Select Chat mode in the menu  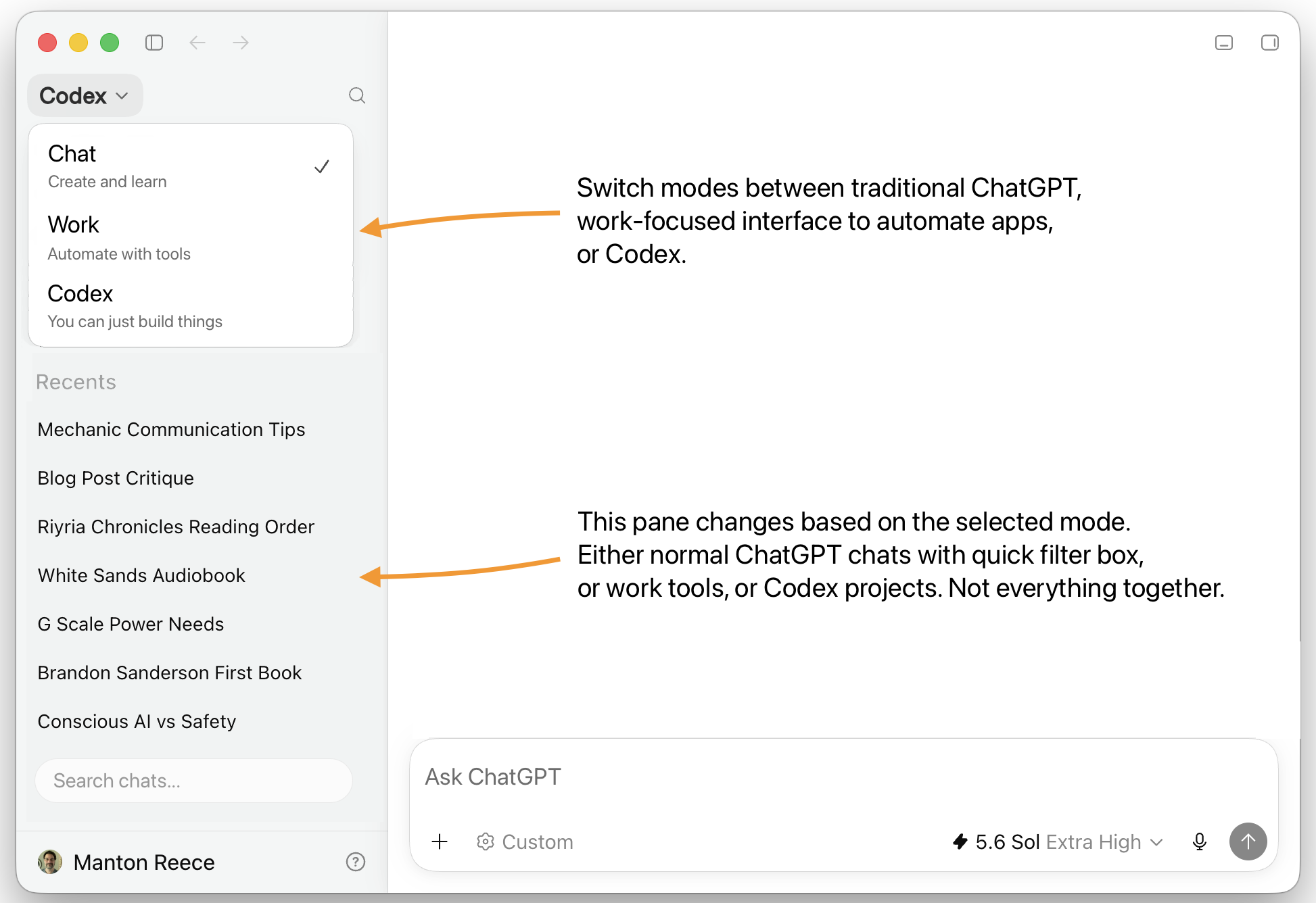pyautogui.click(x=191, y=166)
